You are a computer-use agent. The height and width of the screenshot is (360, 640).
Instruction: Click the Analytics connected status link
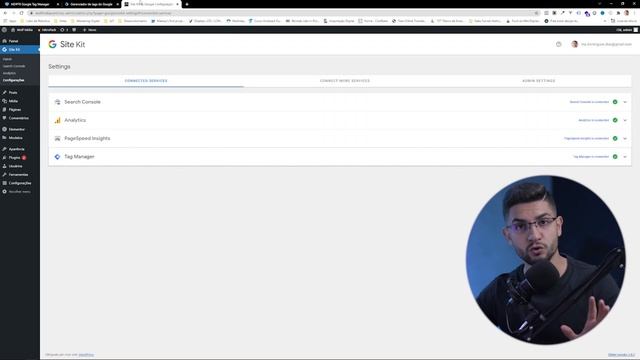point(593,120)
